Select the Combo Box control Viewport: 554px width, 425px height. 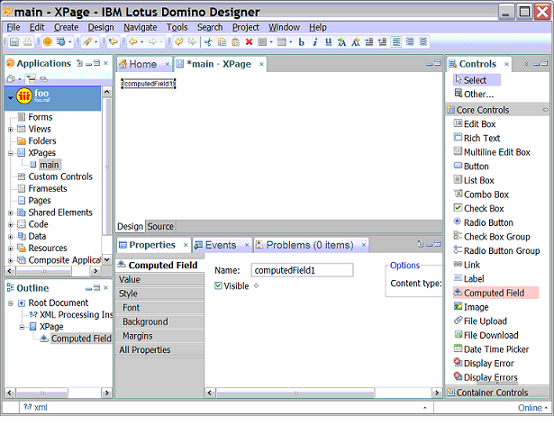point(481,195)
